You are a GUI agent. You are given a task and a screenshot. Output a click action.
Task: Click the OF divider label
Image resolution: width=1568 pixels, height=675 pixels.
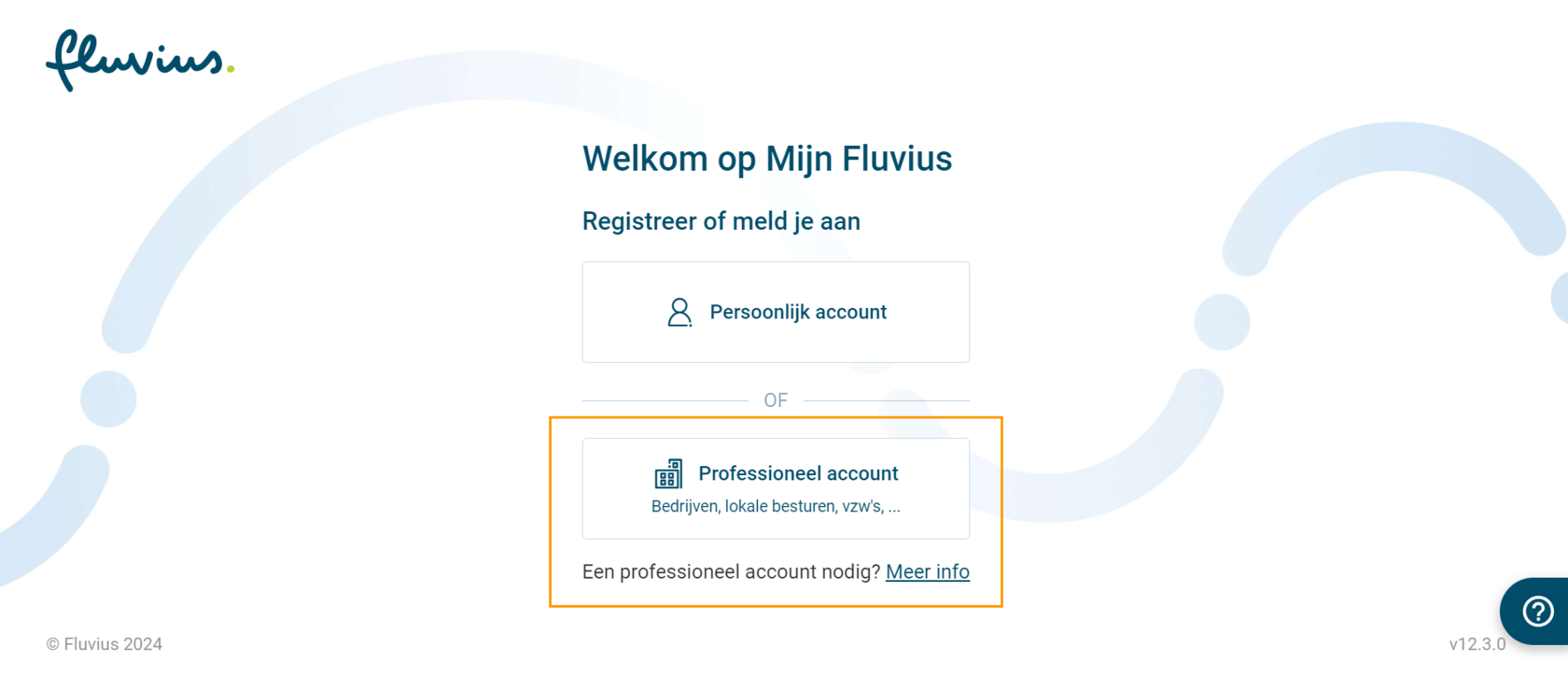[776, 400]
